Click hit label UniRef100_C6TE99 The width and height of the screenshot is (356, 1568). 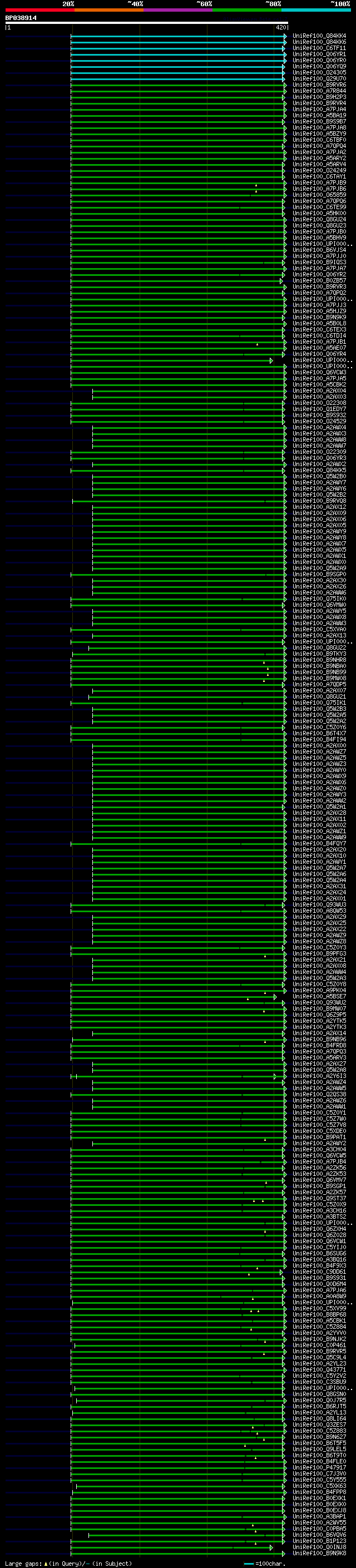pyautogui.click(x=319, y=207)
